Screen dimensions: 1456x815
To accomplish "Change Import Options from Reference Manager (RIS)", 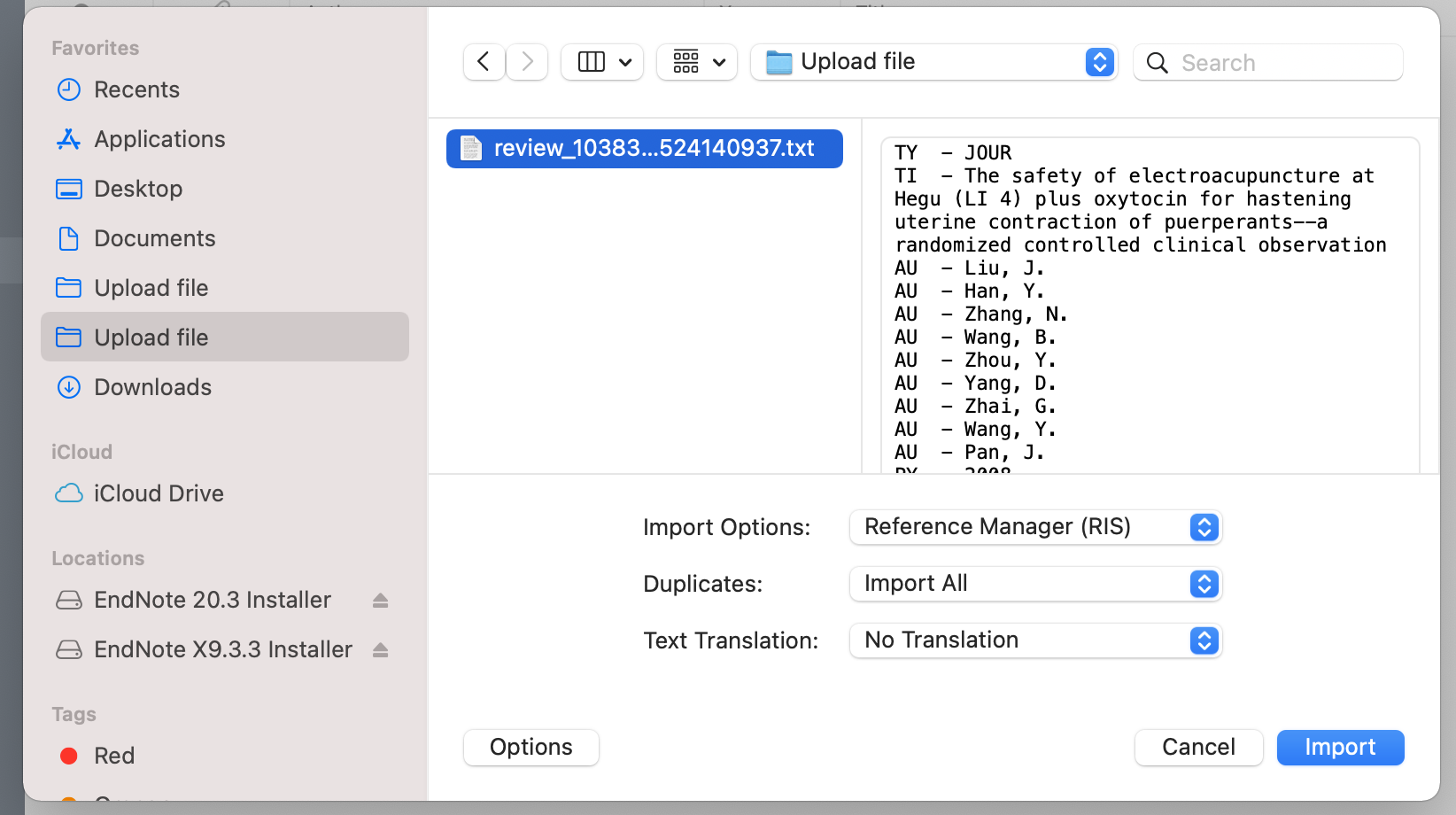I will (x=1034, y=527).
